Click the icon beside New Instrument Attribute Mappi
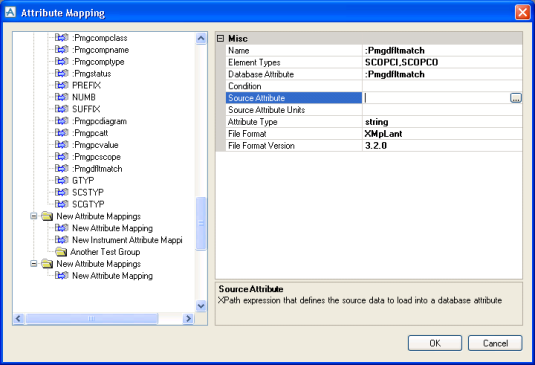Image resolution: width=535 pixels, height=365 pixels. pos(61,240)
